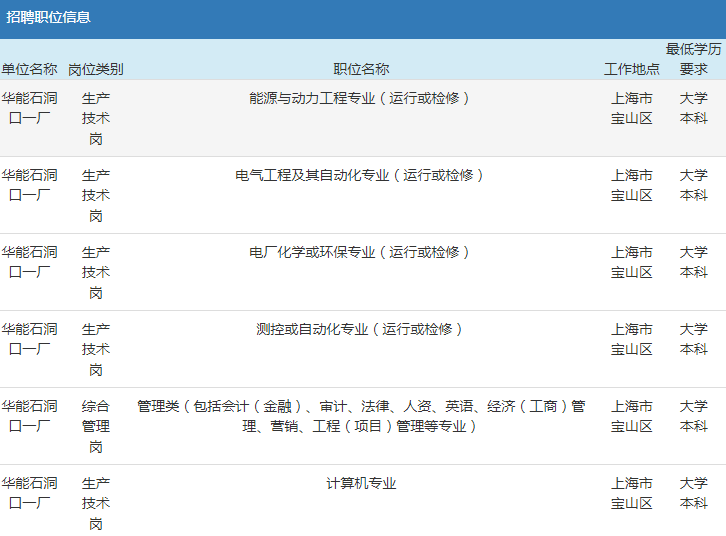Image resolution: width=726 pixels, height=536 pixels.
Task: Click 生产技术岗 in the 测控或自动化专业 row
Action: 96,349
